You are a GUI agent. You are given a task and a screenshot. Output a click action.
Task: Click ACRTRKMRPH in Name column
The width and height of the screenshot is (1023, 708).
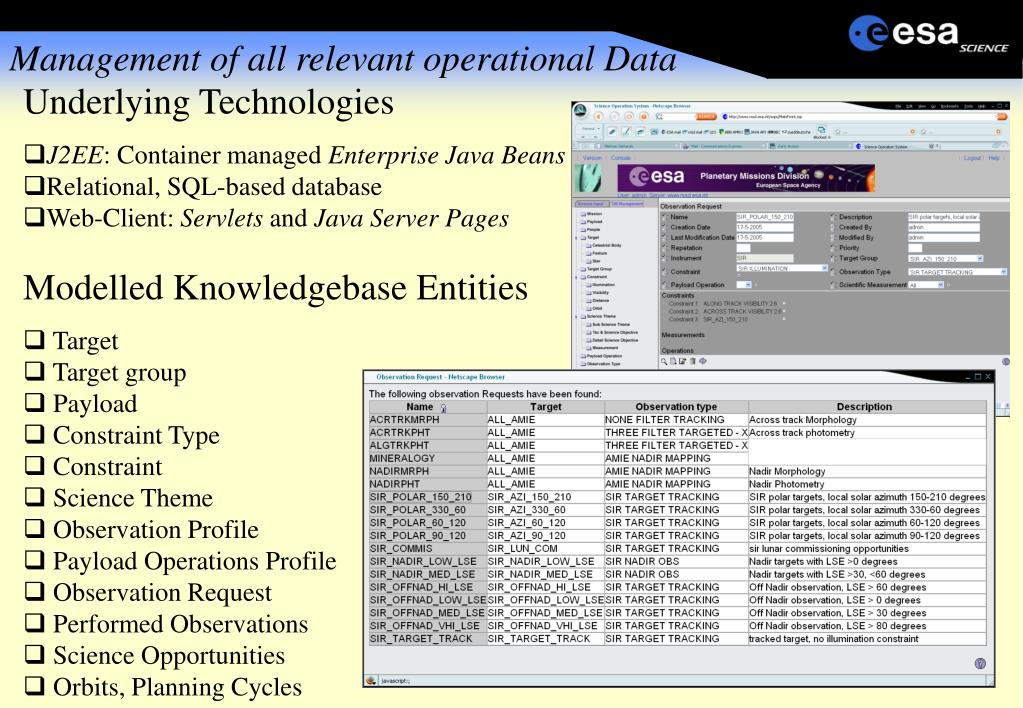click(x=405, y=420)
